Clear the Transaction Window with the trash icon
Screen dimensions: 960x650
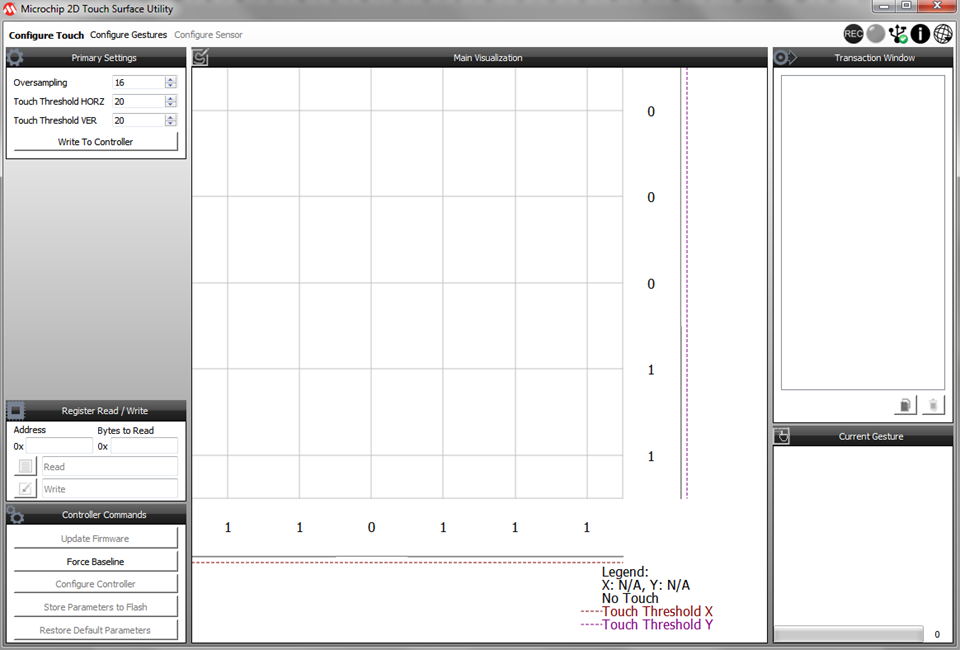point(932,404)
